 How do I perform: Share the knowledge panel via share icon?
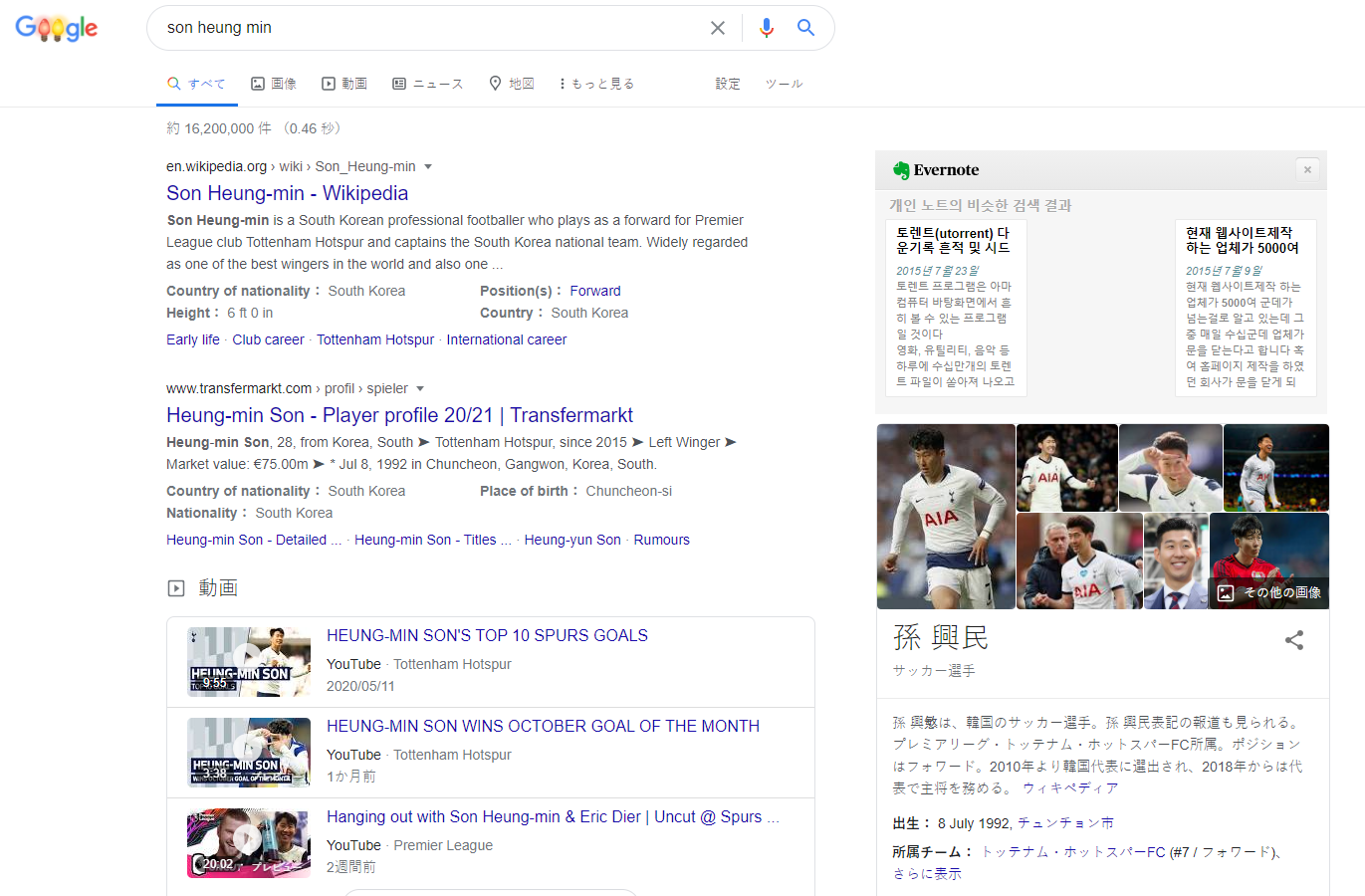(x=1294, y=640)
